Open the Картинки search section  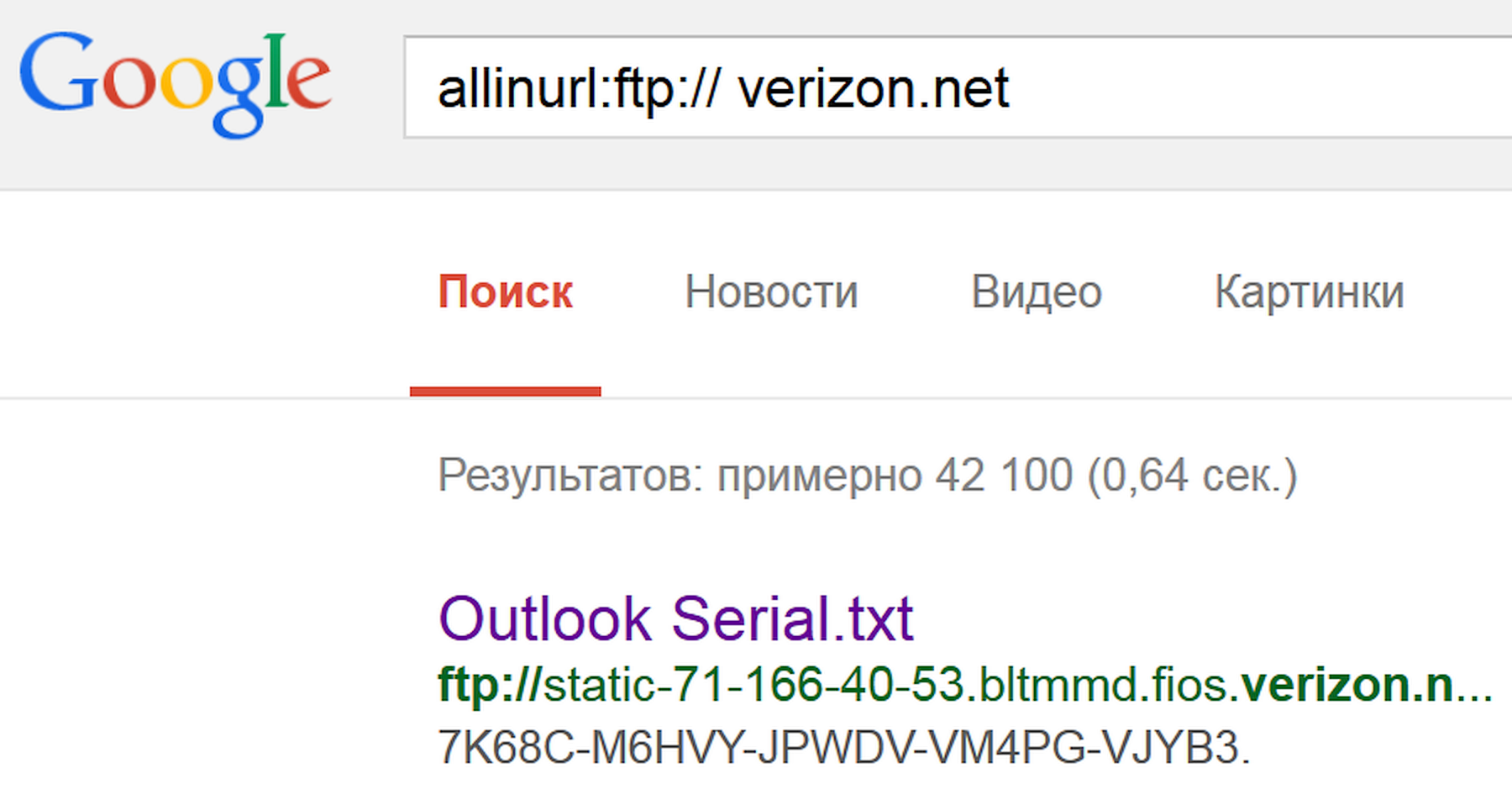[1308, 292]
